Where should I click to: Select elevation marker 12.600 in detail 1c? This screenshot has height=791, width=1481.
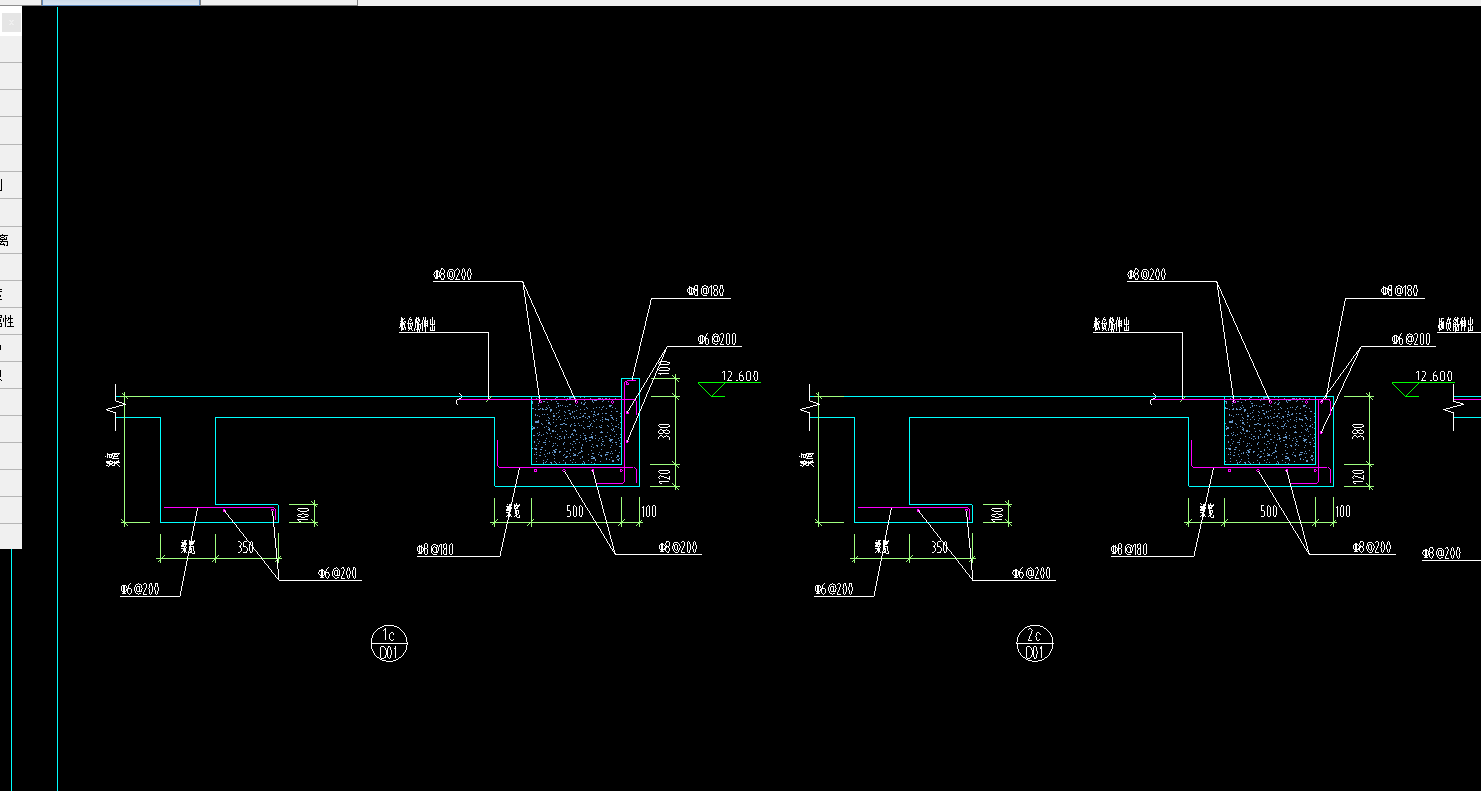tap(730, 383)
